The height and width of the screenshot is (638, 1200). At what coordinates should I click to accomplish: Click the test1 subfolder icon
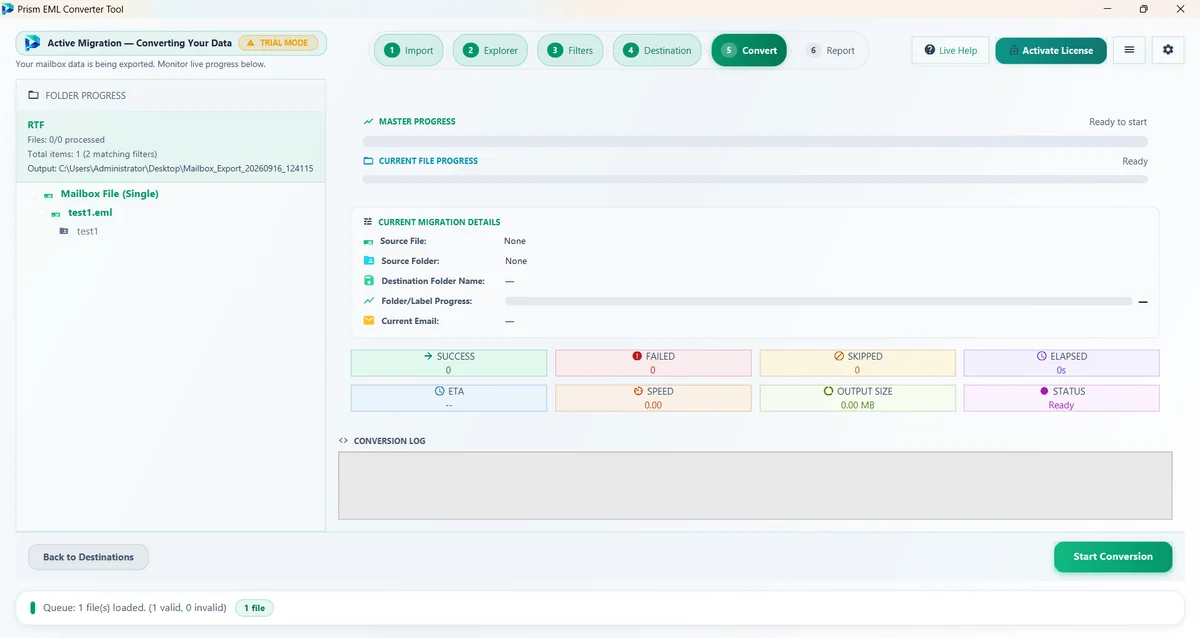pos(64,231)
